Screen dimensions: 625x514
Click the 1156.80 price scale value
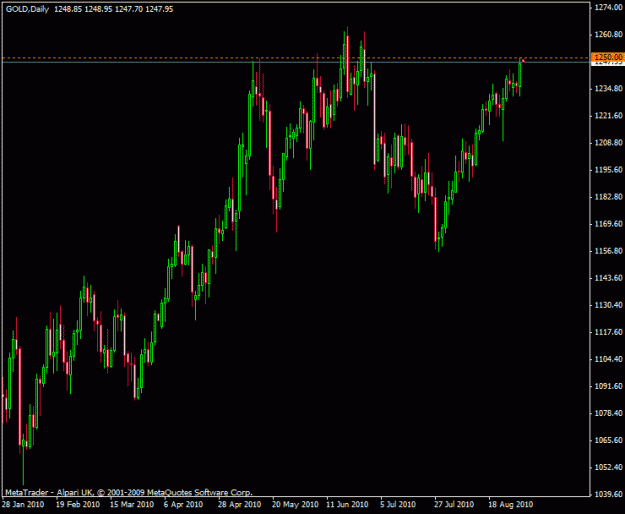pos(608,251)
